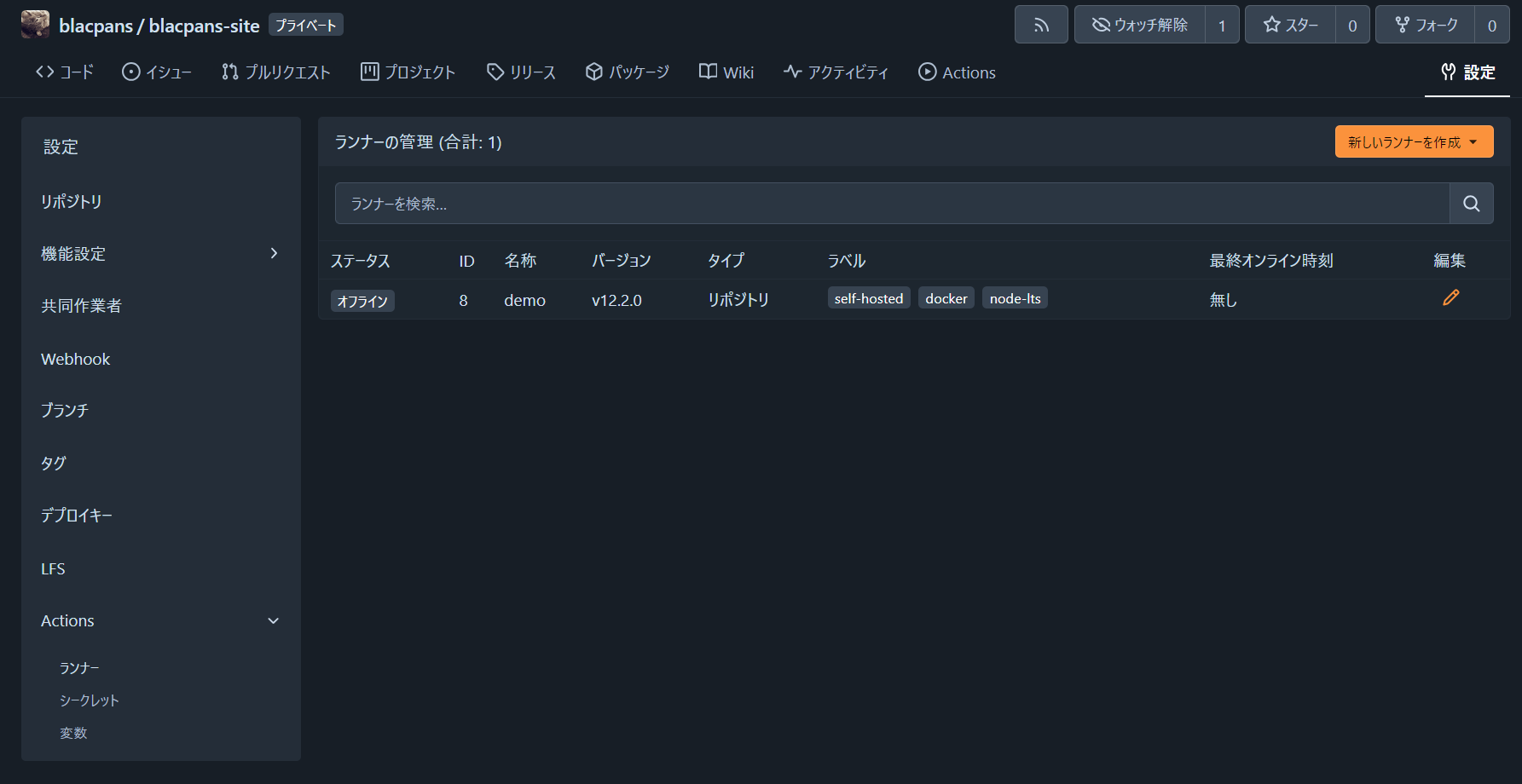Screen dimensions: 1522x784
Task: Open the Packages (パッケージ) icon
Action: point(593,72)
